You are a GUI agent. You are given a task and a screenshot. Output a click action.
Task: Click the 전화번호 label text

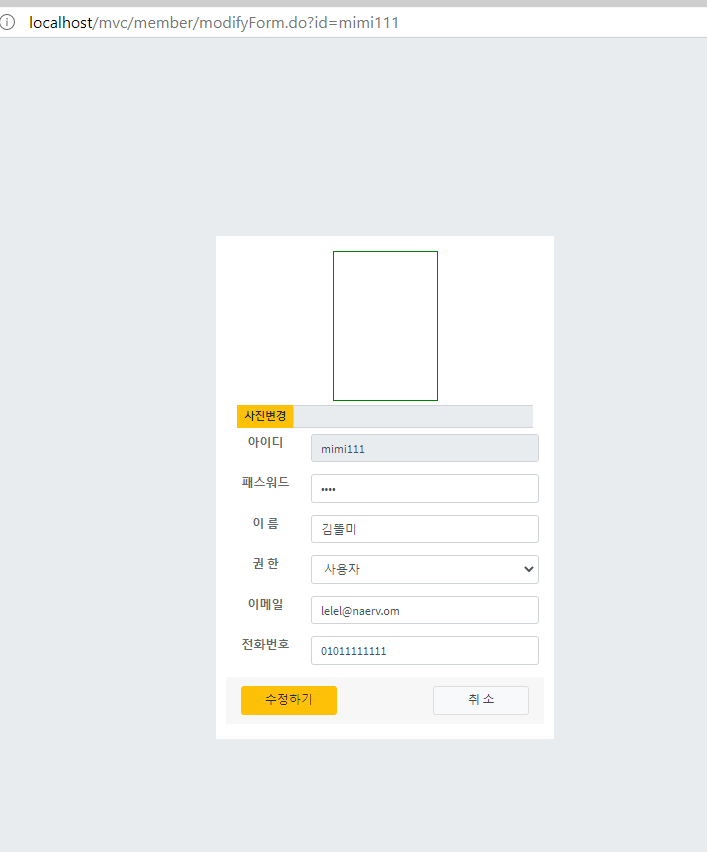point(266,644)
